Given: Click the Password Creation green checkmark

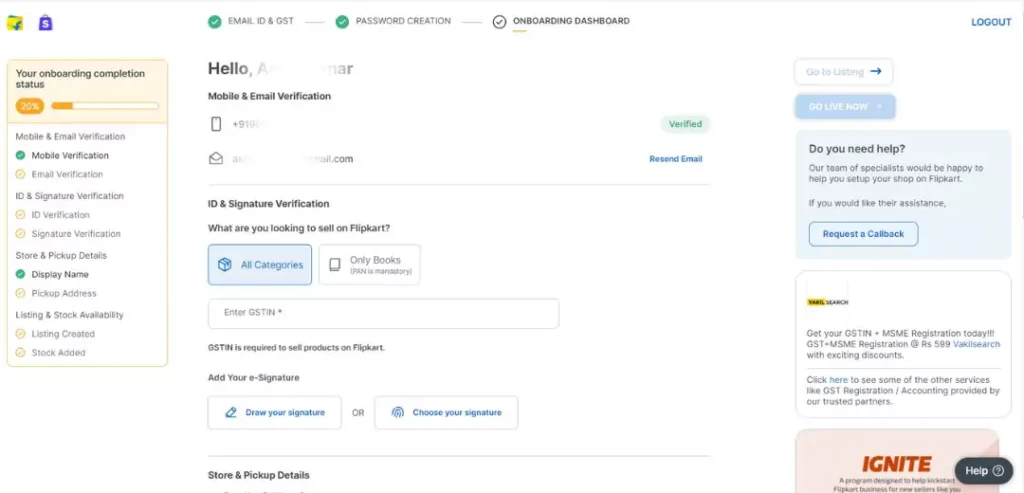Looking at the screenshot, I should click(342, 22).
